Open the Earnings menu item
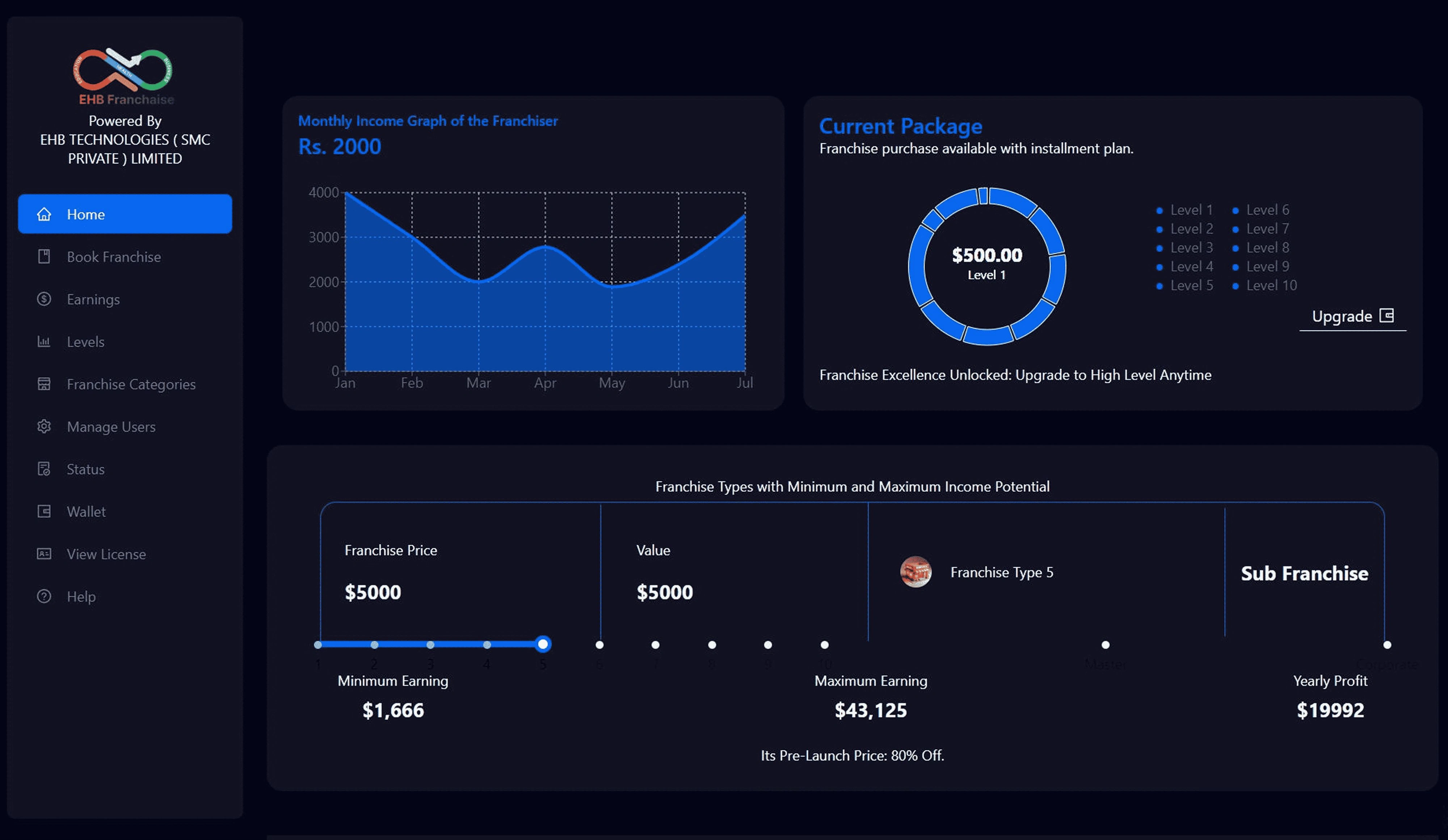This screenshot has width=1448, height=840. coord(93,299)
